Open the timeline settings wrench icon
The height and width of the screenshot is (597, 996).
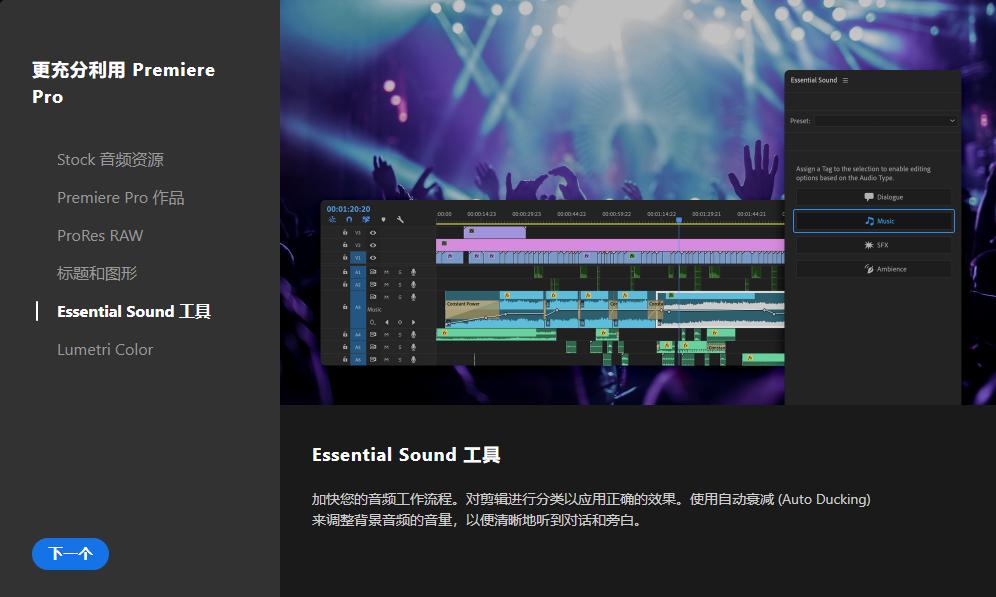[x=401, y=219]
